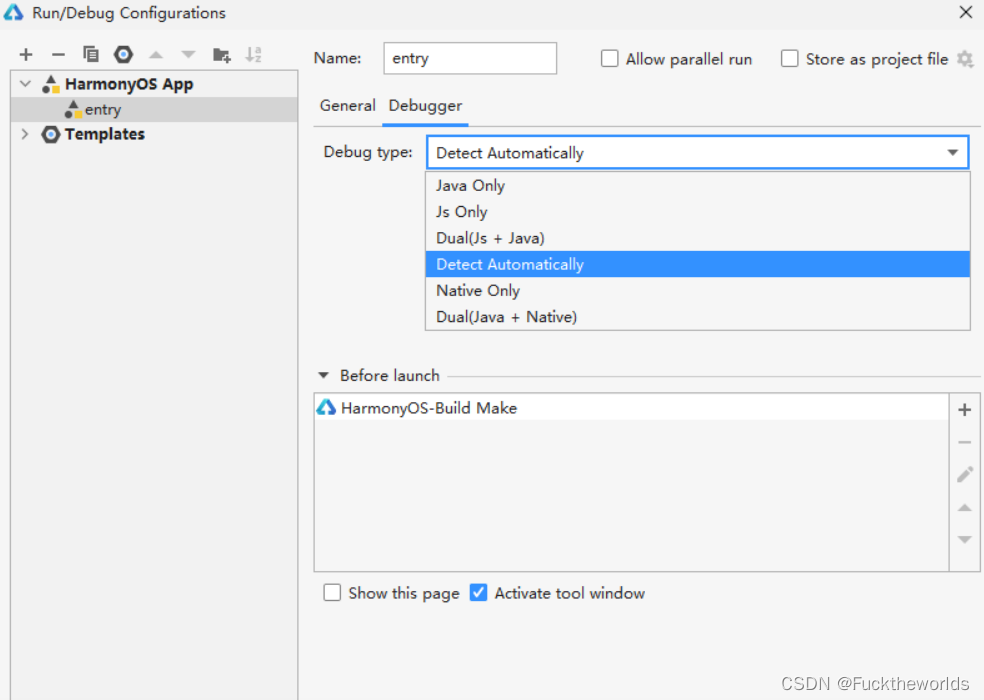Image resolution: width=984 pixels, height=700 pixels.
Task: Create new folder for configurations
Action: 222,55
